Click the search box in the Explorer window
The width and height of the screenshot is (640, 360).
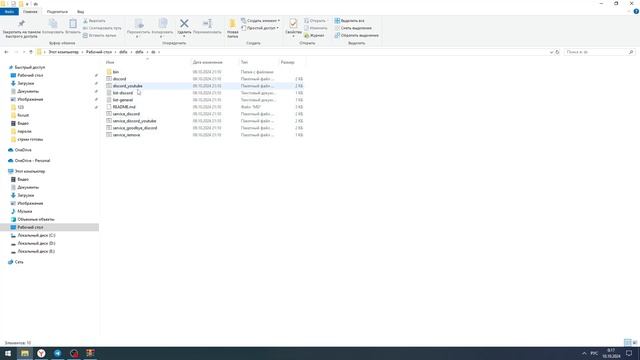pos(600,52)
